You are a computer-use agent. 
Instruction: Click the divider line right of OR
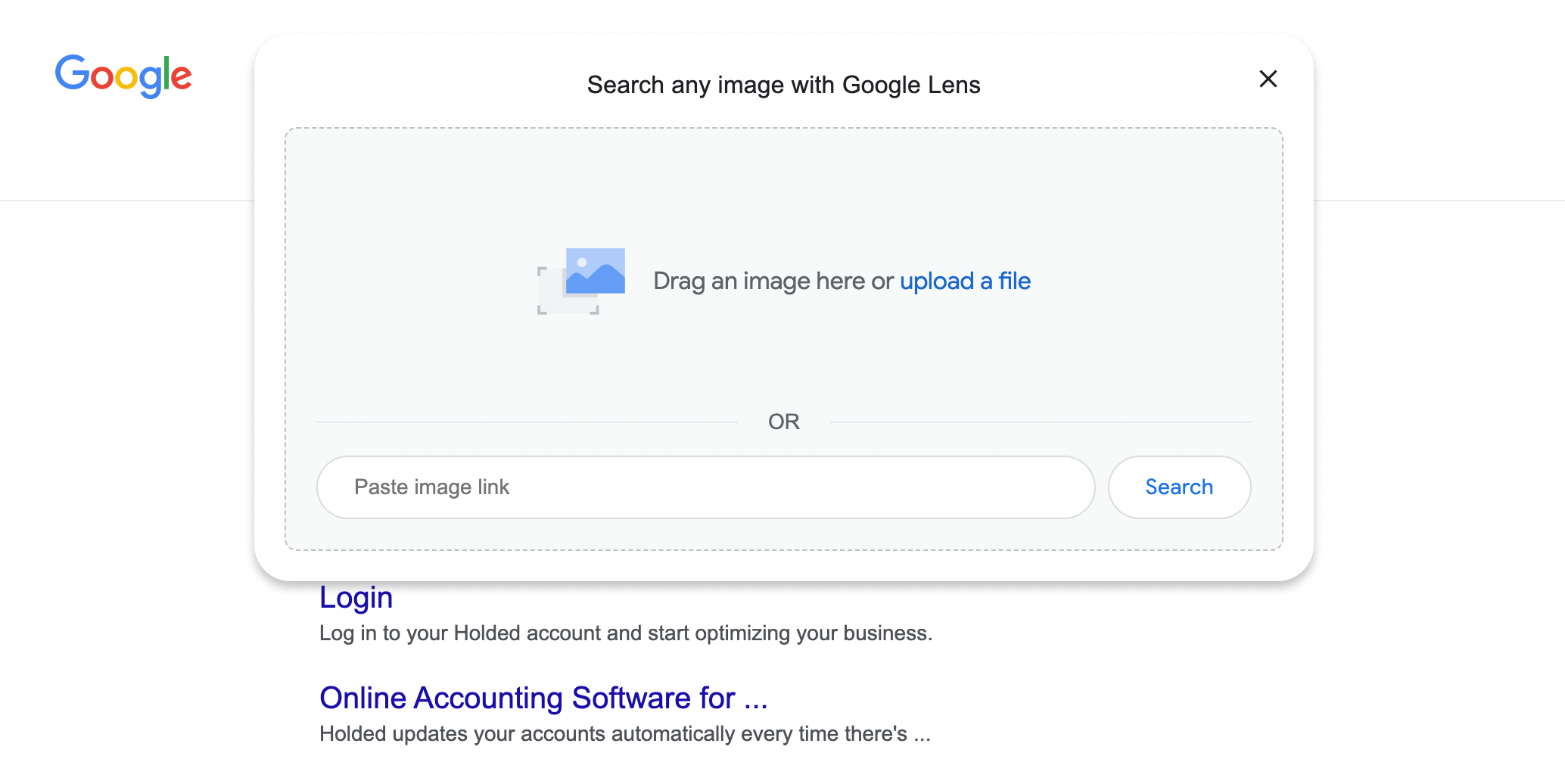[x=1041, y=422]
